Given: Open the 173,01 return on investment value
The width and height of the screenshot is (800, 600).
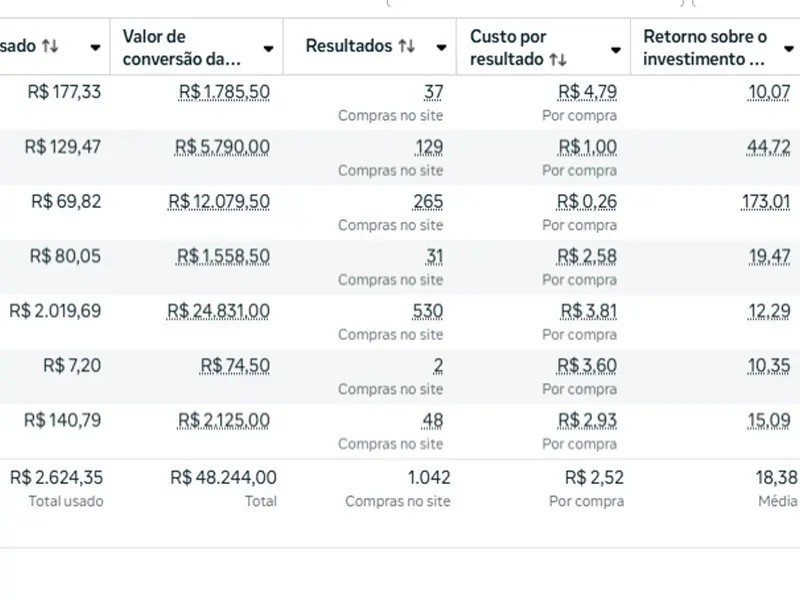Looking at the screenshot, I should click(769, 201).
